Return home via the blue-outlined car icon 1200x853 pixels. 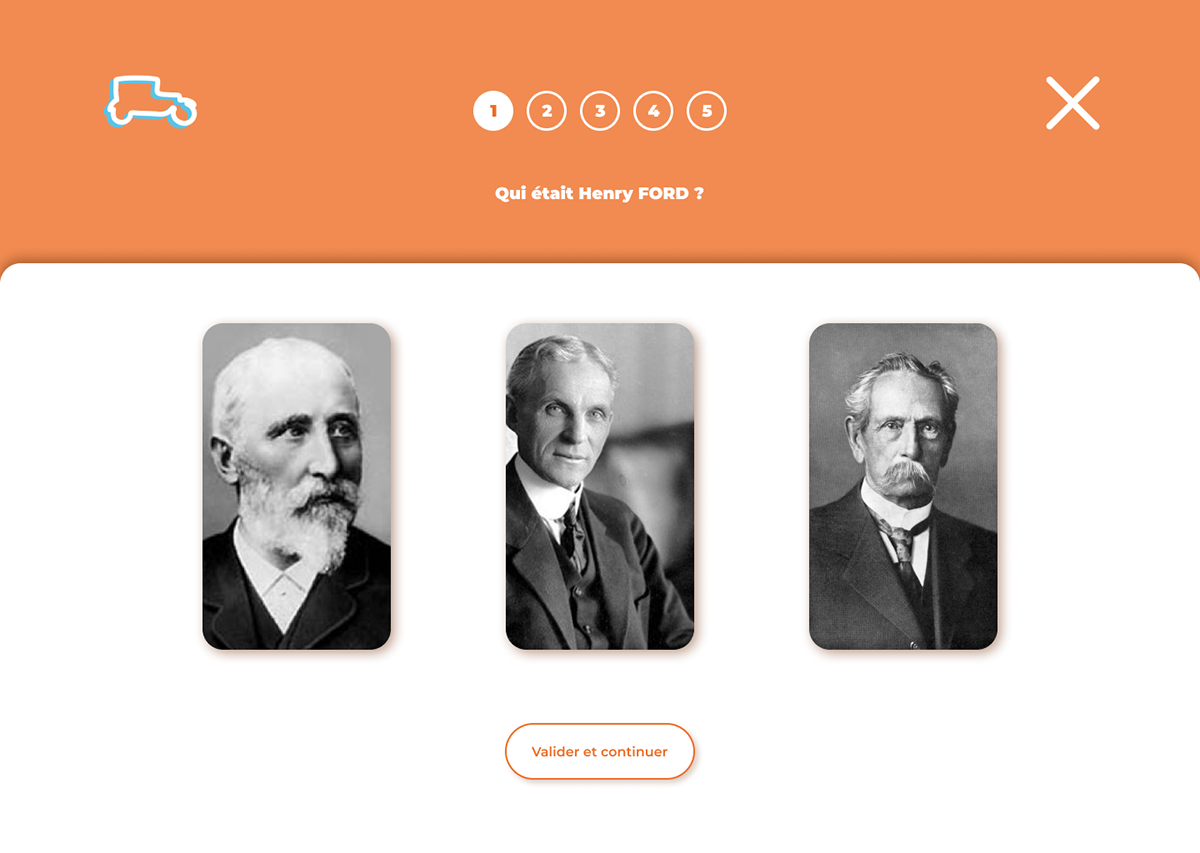pos(151,102)
